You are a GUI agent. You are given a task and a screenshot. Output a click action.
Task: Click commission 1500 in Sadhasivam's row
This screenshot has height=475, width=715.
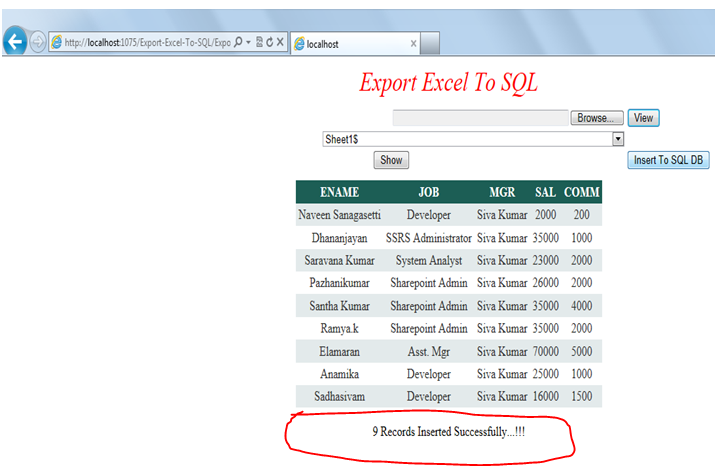click(x=582, y=396)
